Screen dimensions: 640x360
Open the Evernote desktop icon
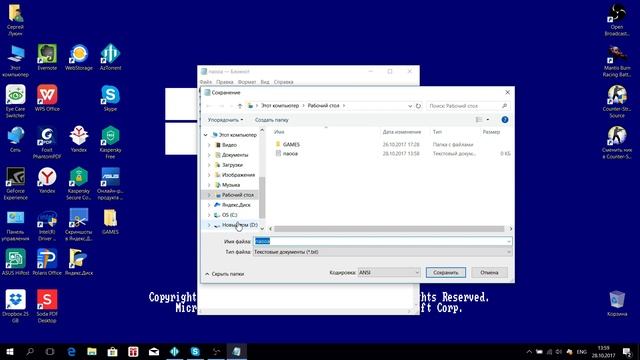pyautogui.click(x=47, y=57)
